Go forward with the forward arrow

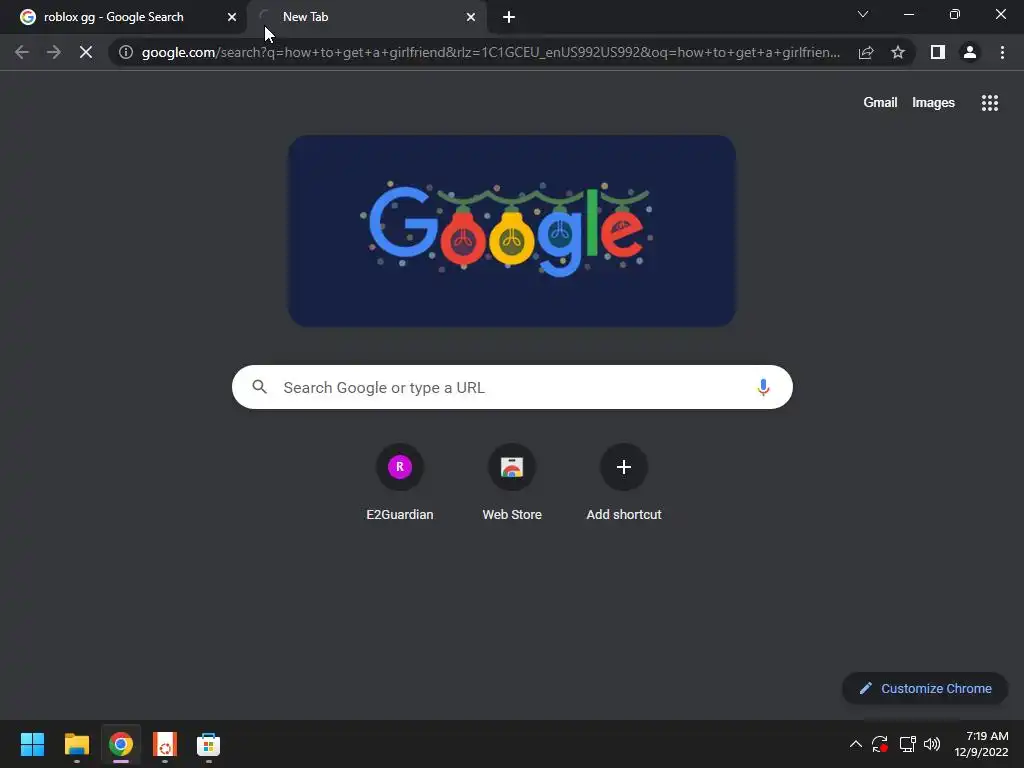tap(54, 52)
